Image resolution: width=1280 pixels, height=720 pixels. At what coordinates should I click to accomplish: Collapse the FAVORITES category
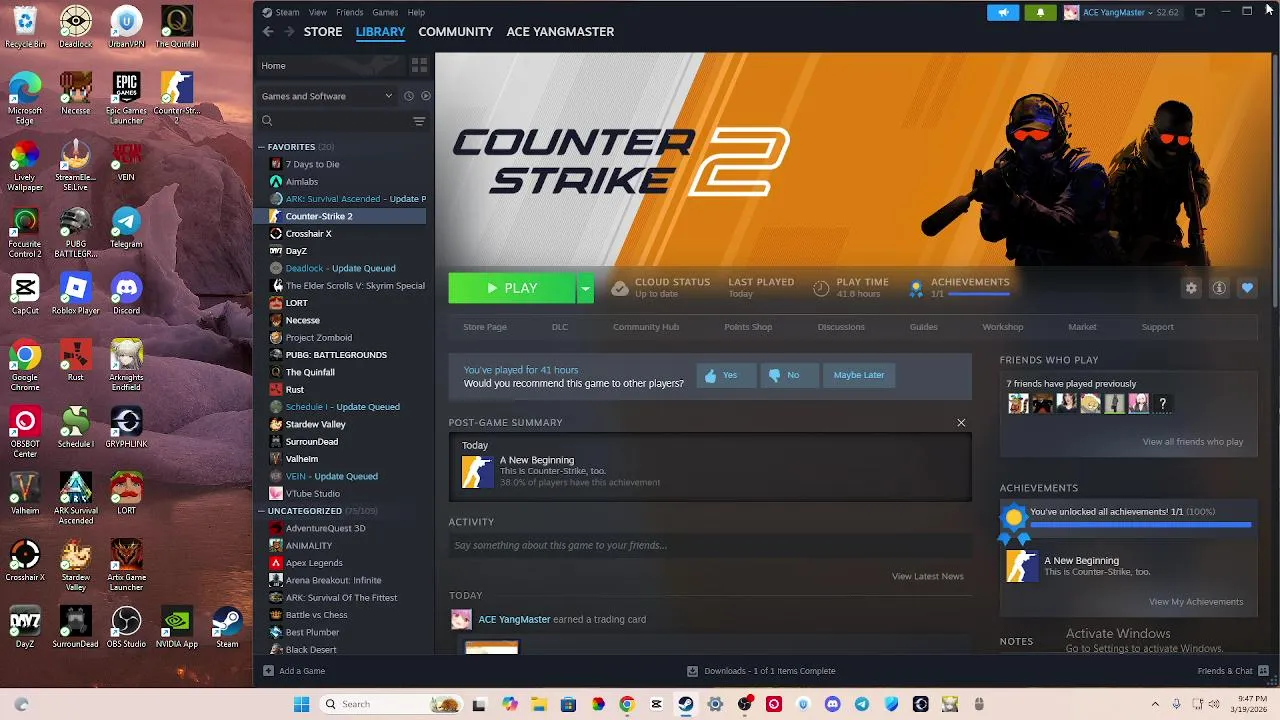click(x=262, y=147)
